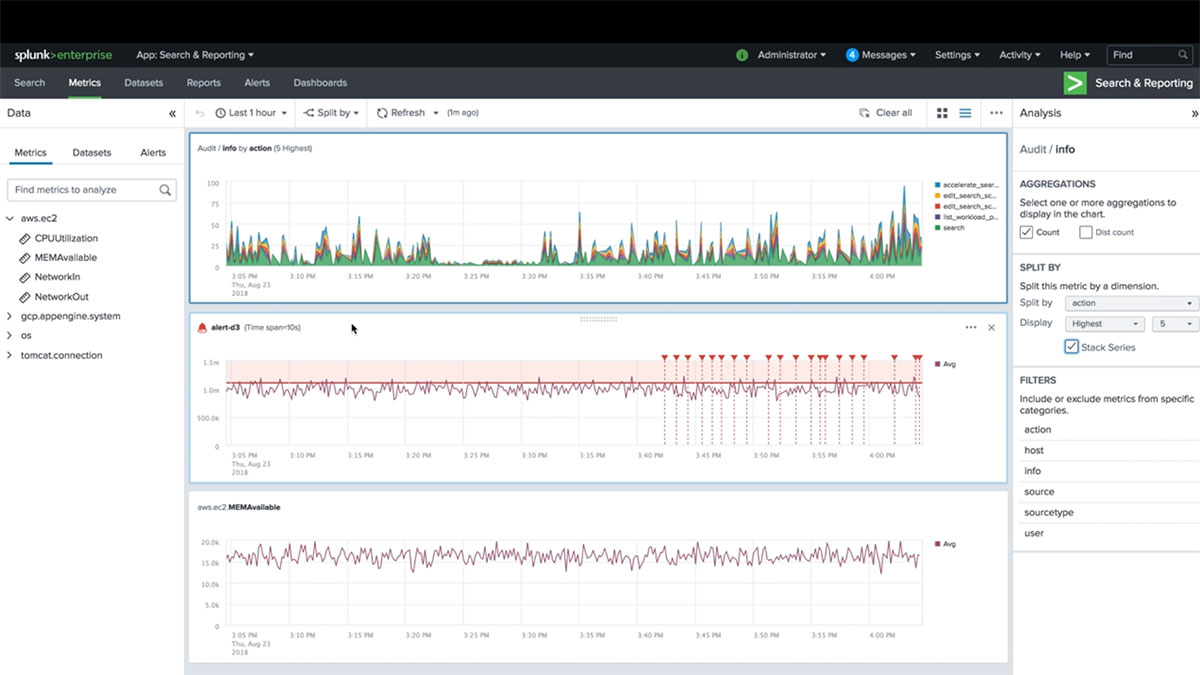Viewport: 1200px width, 675px height.
Task: Toggle the Stack Series checkbox
Action: 1071,347
